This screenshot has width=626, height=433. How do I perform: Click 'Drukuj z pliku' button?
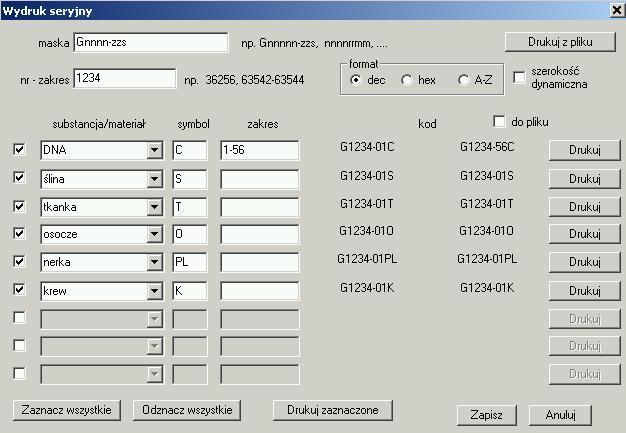560,42
